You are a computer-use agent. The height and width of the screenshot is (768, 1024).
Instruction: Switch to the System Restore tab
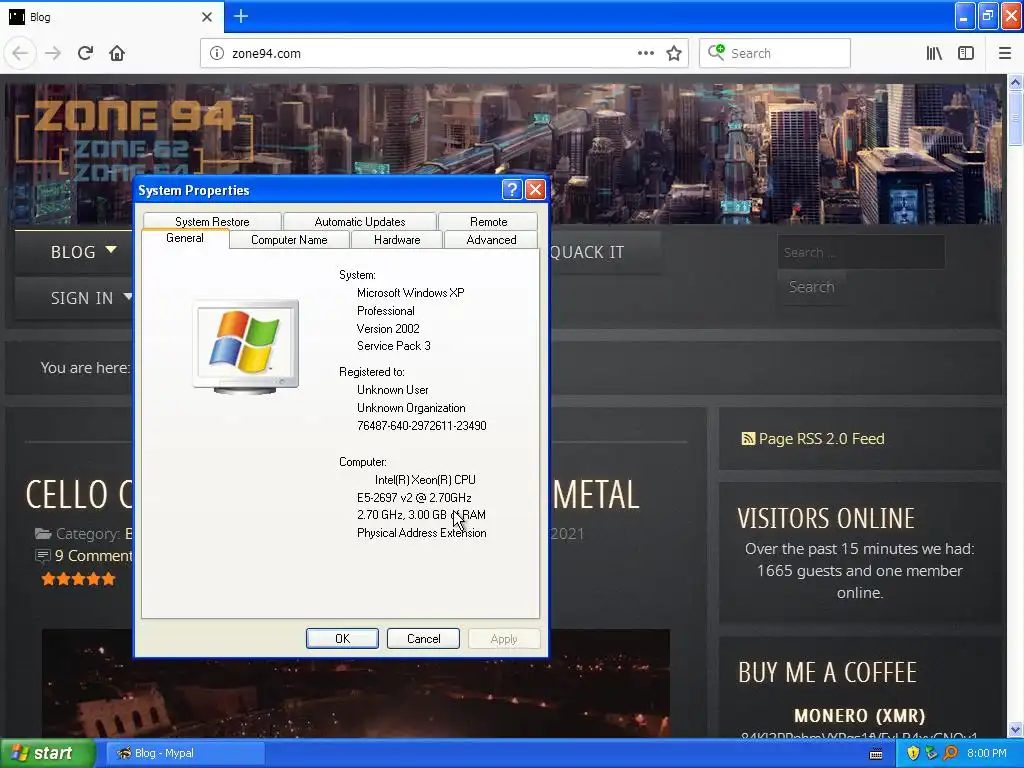pyautogui.click(x=212, y=221)
